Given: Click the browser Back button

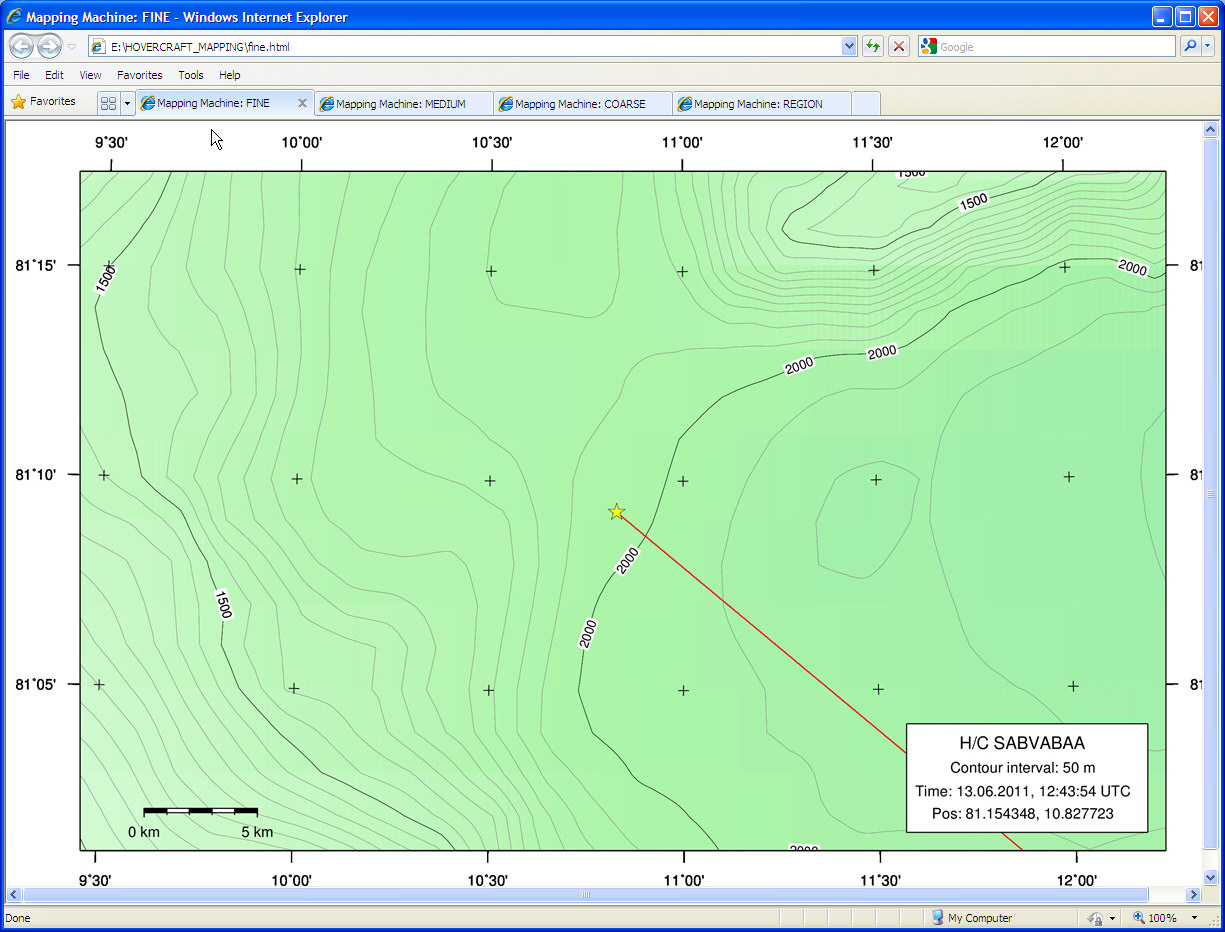Looking at the screenshot, I should pyautogui.click(x=21, y=46).
